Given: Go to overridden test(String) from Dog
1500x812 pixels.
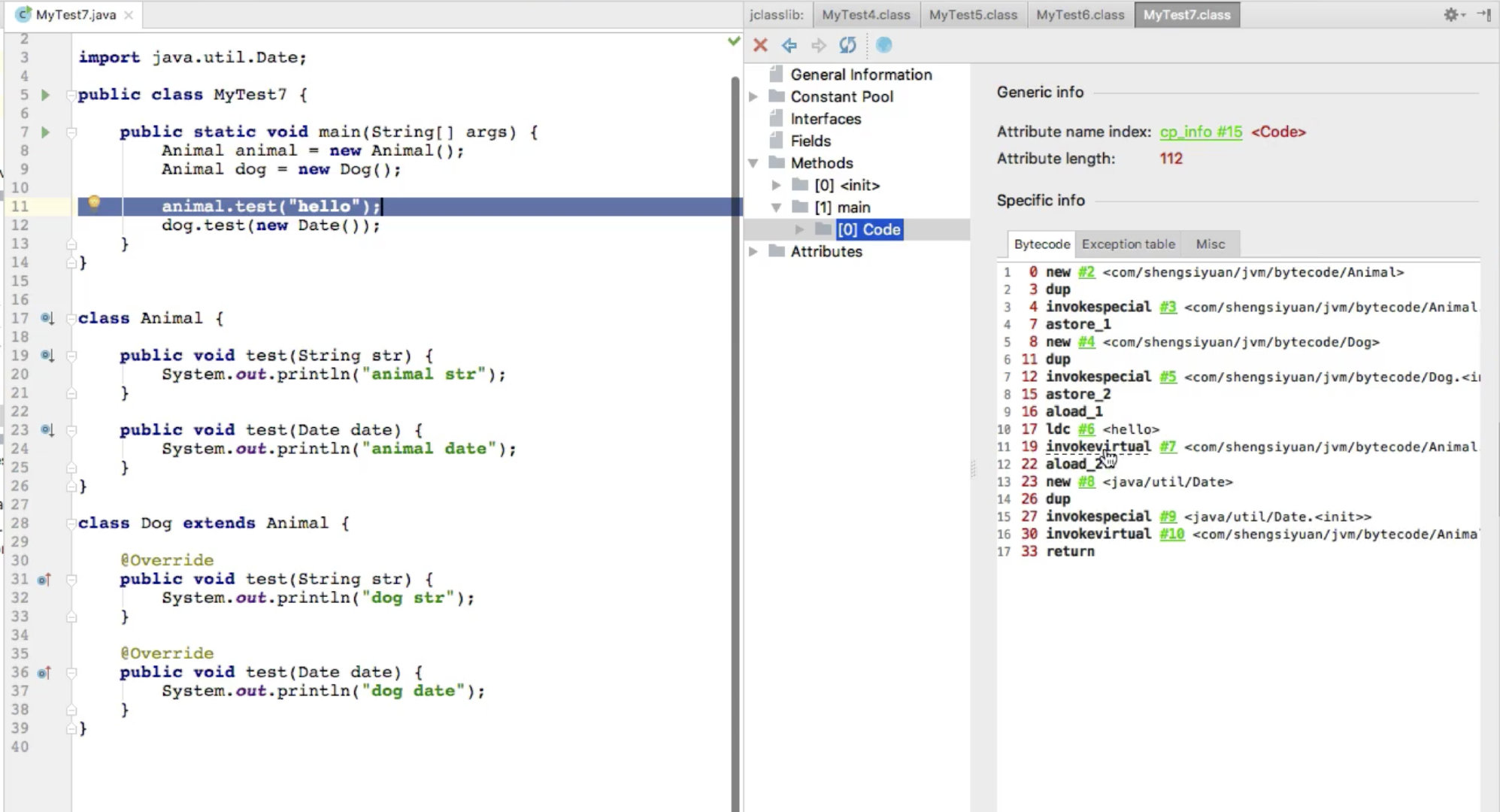Looking at the screenshot, I should 44,579.
